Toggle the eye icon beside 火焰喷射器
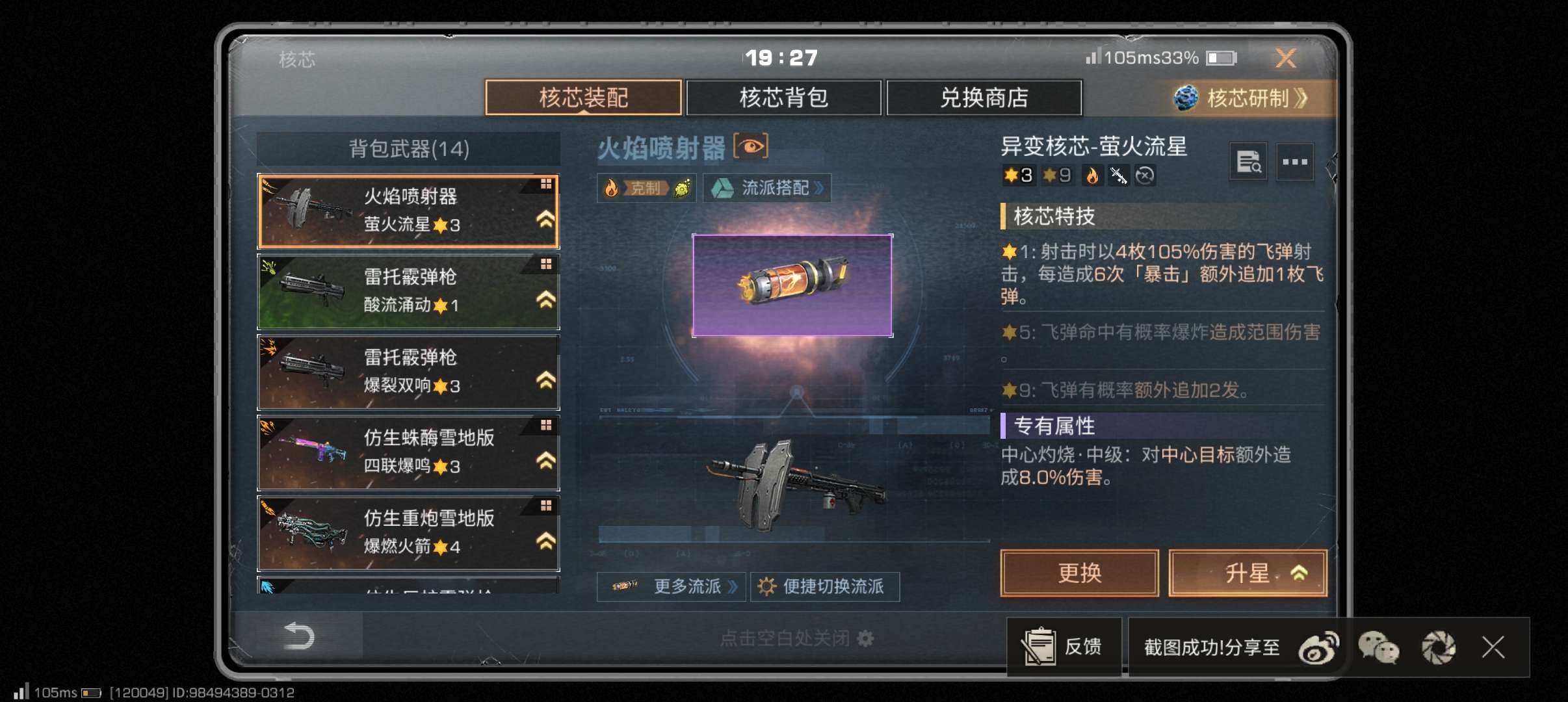1568x702 pixels. click(x=751, y=146)
